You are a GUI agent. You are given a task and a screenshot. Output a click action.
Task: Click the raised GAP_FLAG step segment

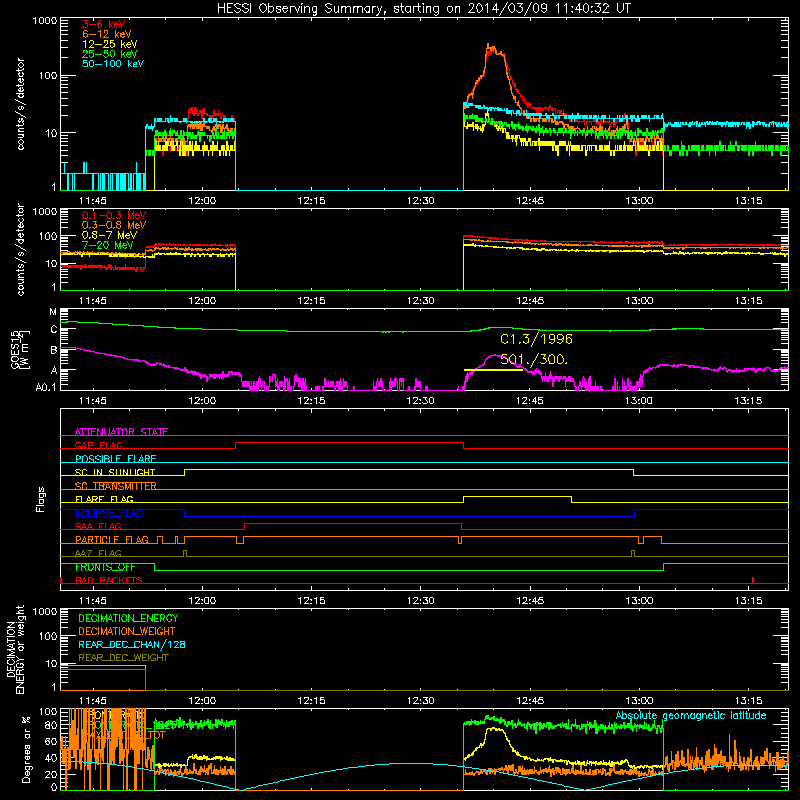tap(349, 443)
